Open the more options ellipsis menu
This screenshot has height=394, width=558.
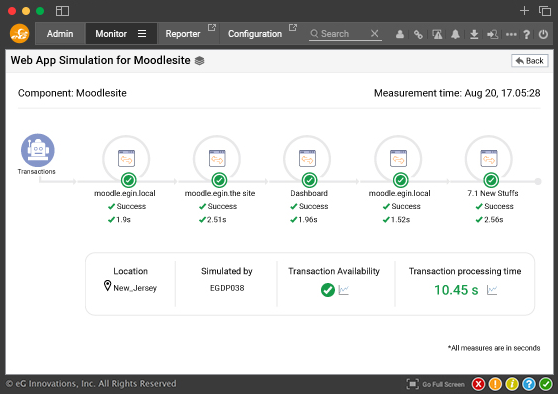click(x=511, y=34)
